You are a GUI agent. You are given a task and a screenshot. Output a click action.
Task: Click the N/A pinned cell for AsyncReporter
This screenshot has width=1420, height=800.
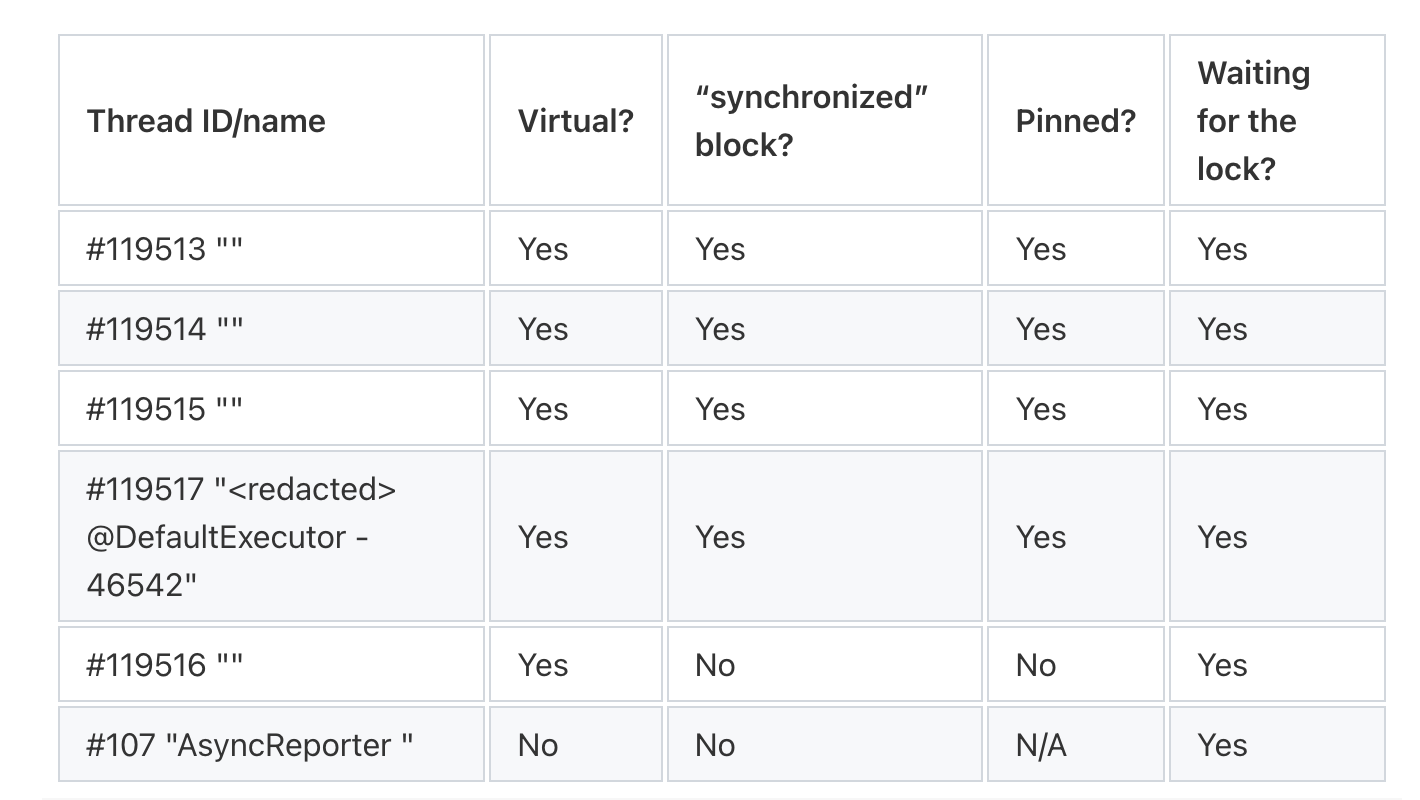click(1075, 744)
